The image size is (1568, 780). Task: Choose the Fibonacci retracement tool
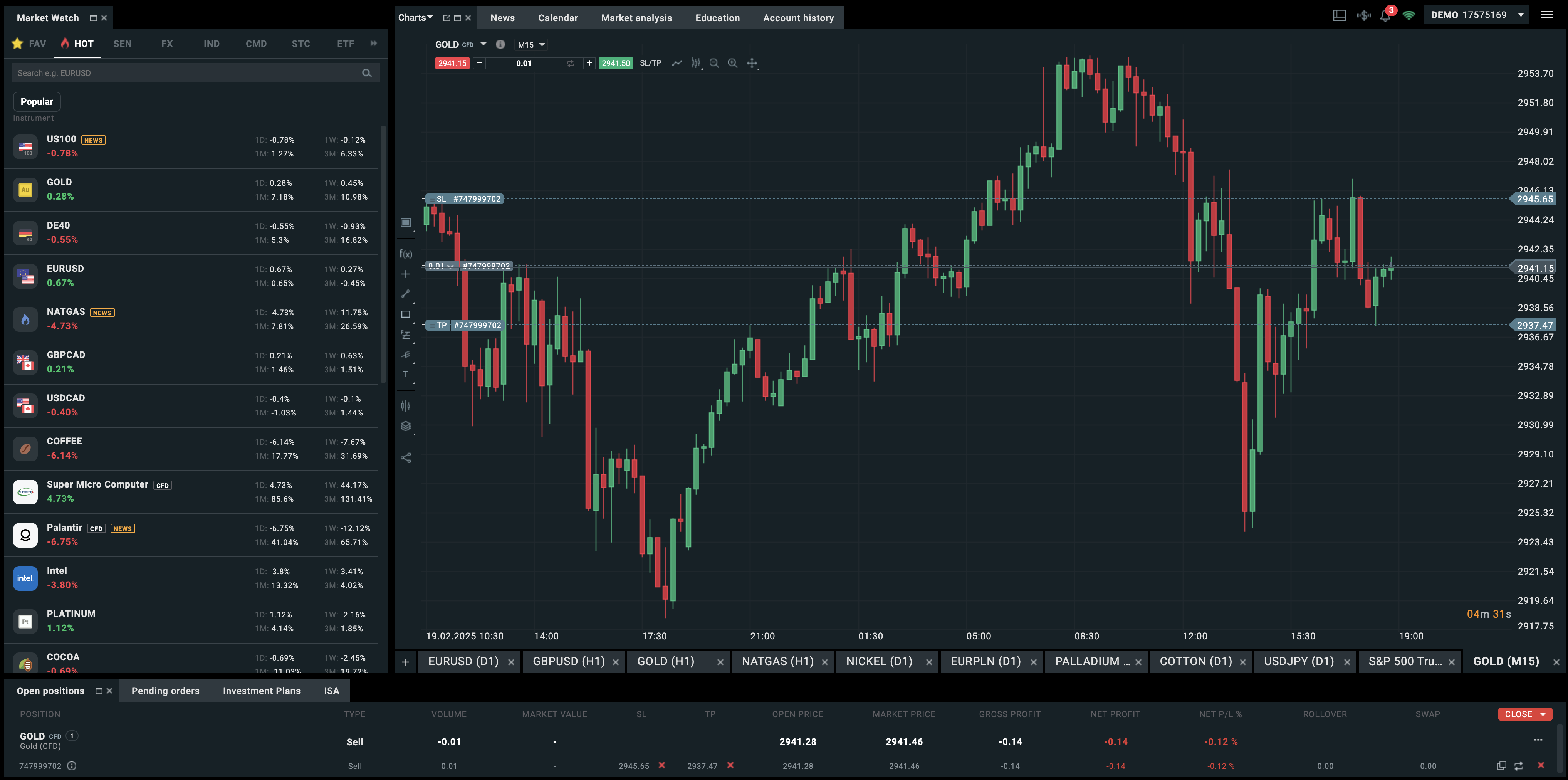(x=405, y=335)
